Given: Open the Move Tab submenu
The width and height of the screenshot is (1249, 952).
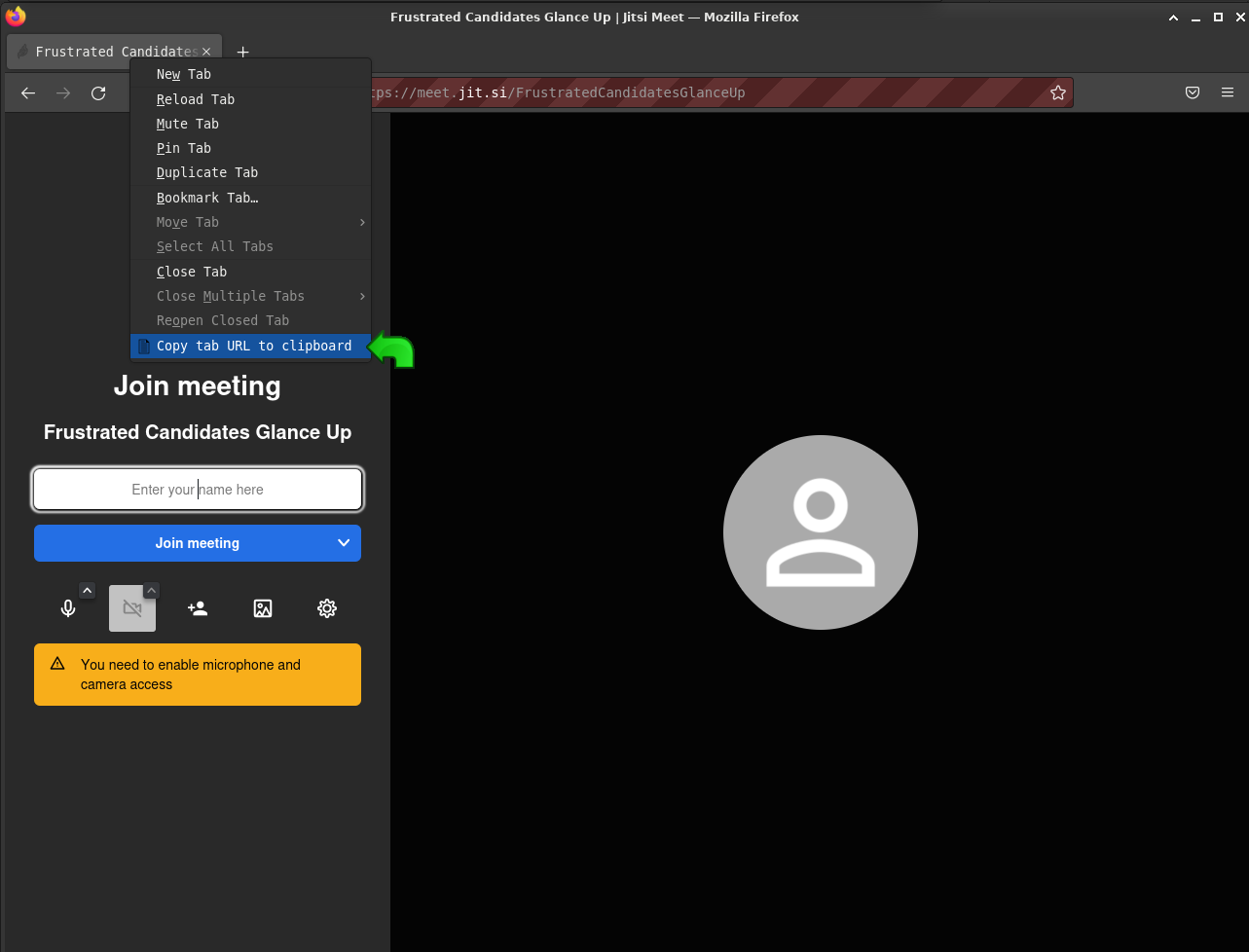Looking at the screenshot, I should (250, 222).
